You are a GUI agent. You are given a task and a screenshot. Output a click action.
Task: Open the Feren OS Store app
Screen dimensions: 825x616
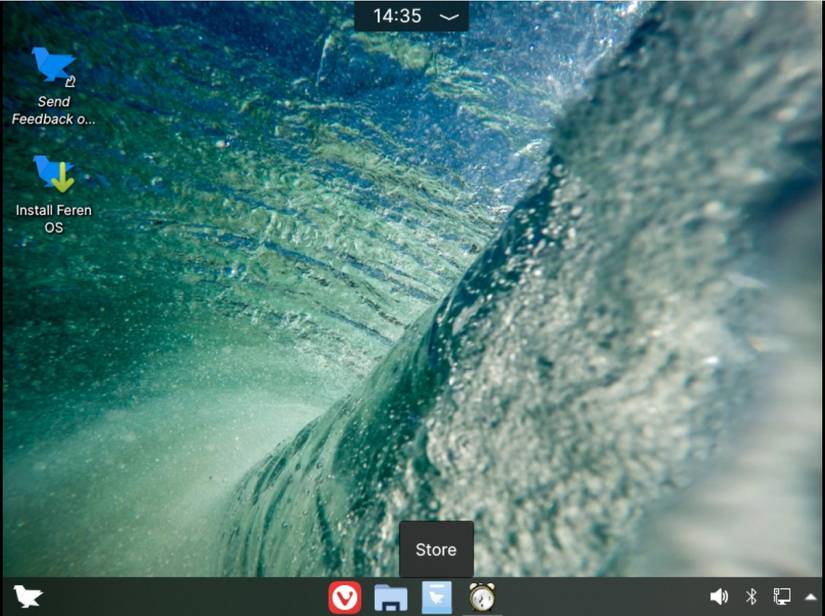tap(435, 597)
